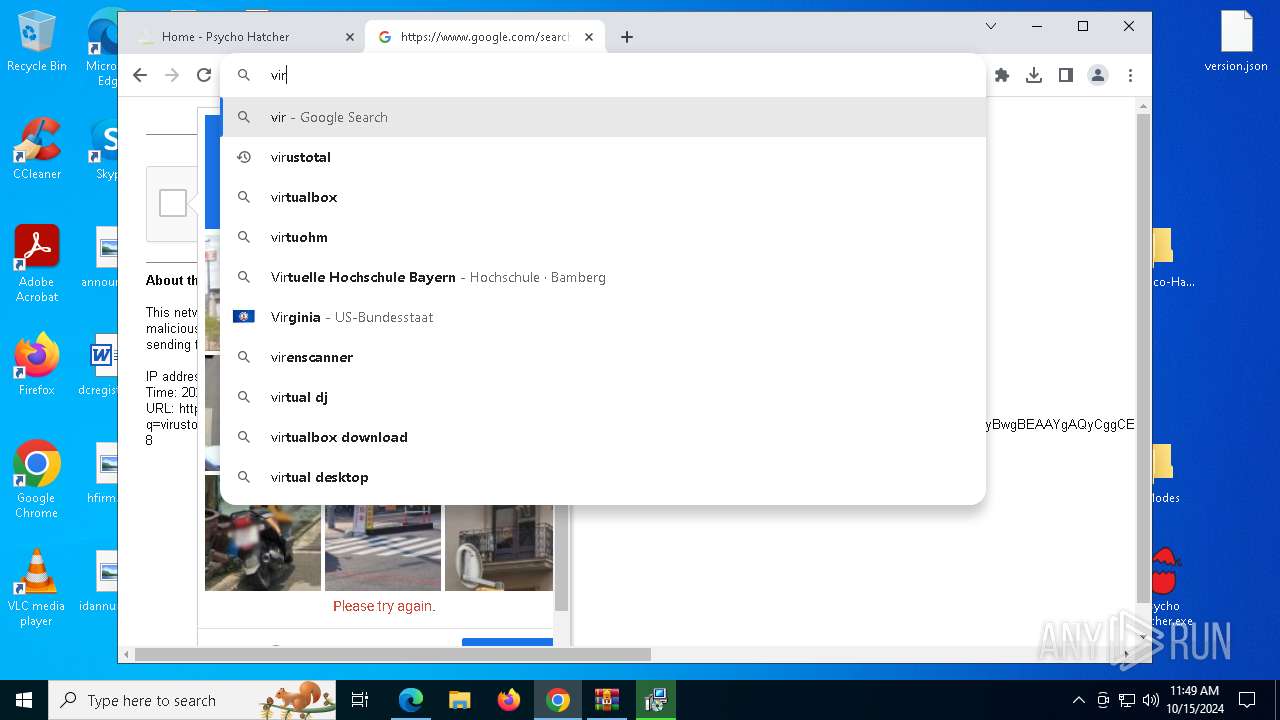Click the browser's horizontal scrollbar
Viewport: 1280px width, 720px height.
392,654
